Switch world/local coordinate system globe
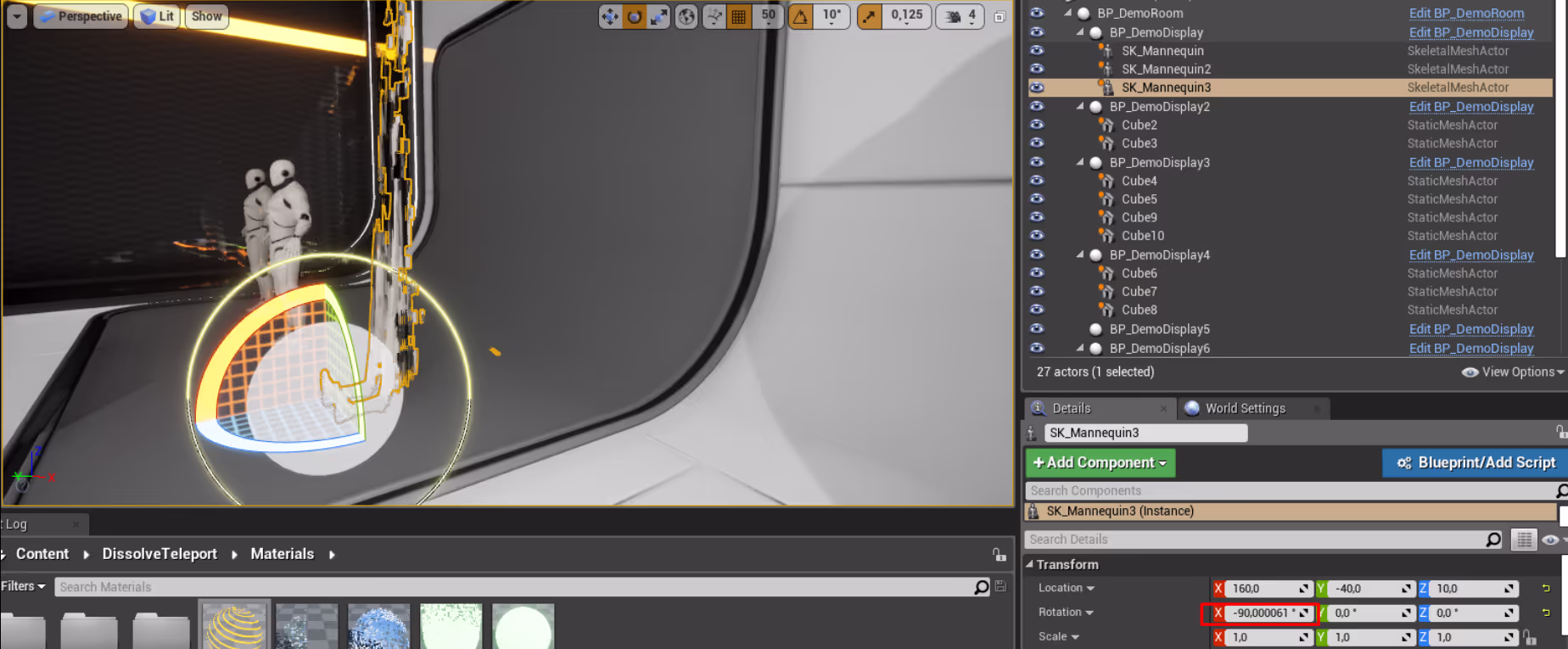This screenshot has height=649, width=1568. click(x=686, y=16)
